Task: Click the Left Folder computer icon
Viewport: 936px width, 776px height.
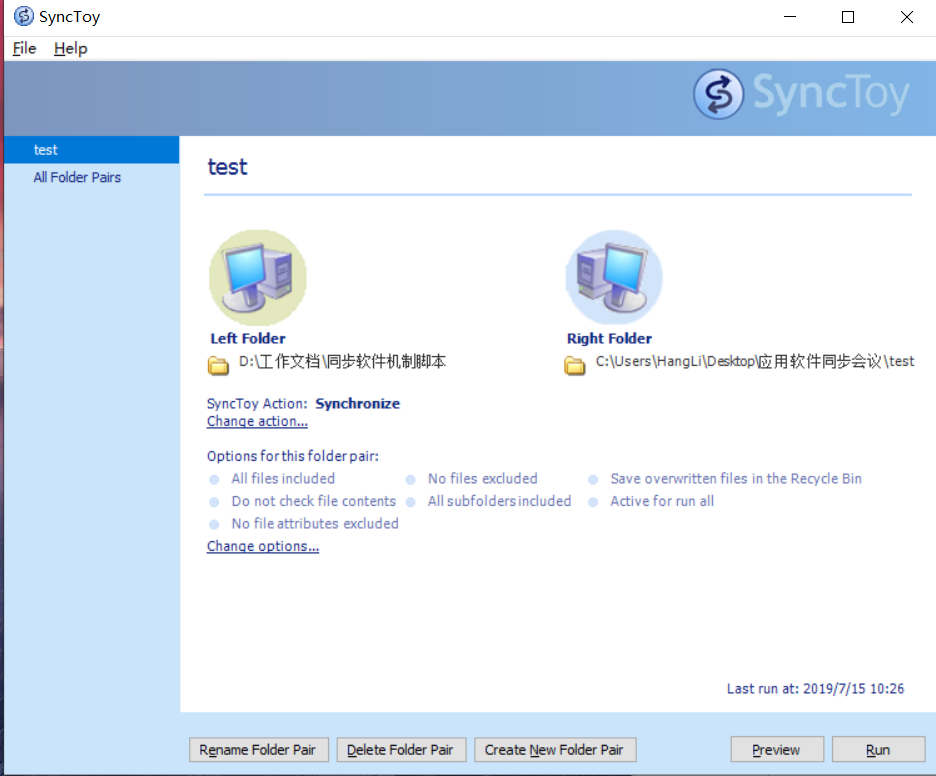Action: click(258, 278)
